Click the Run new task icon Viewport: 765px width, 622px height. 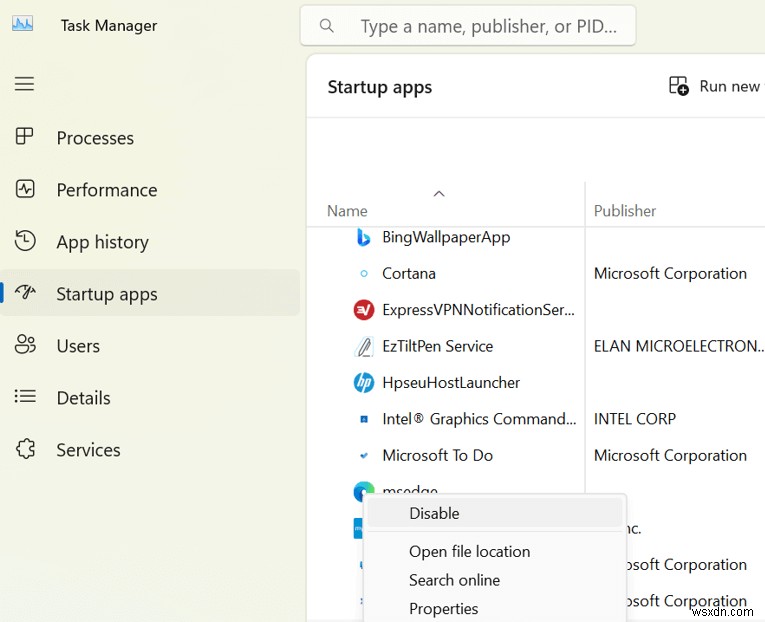pyautogui.click(x=679, y=86)
